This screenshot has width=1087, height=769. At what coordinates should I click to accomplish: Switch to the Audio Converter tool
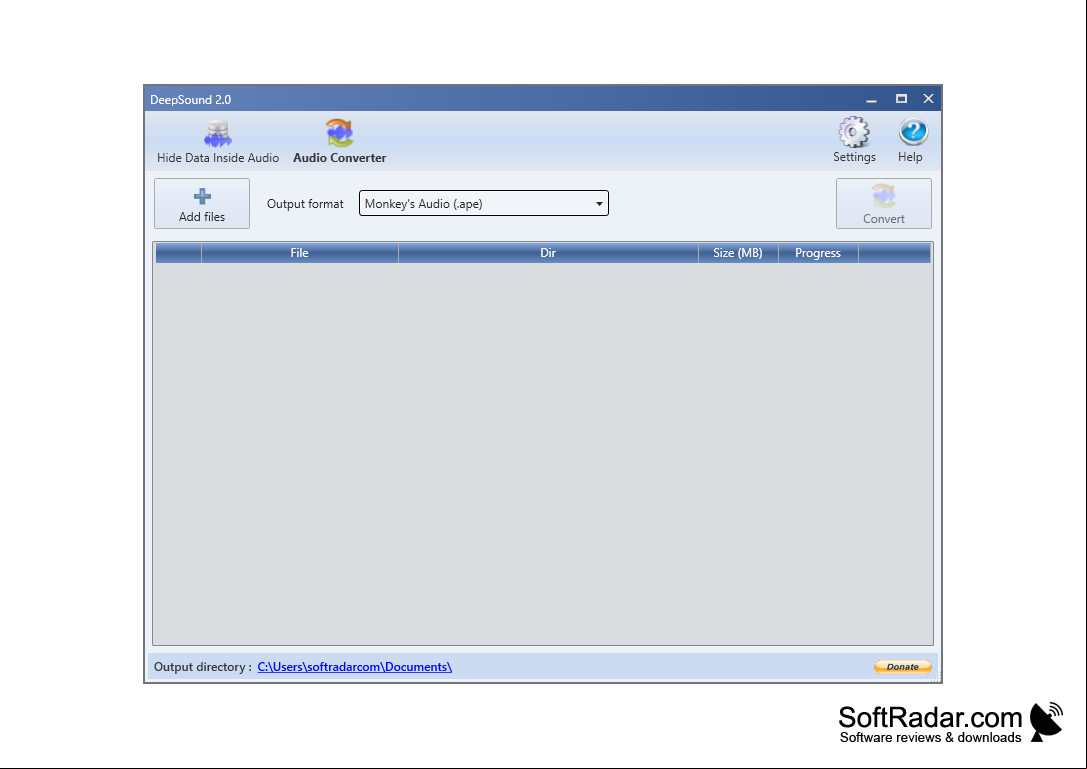coord(340,142)
